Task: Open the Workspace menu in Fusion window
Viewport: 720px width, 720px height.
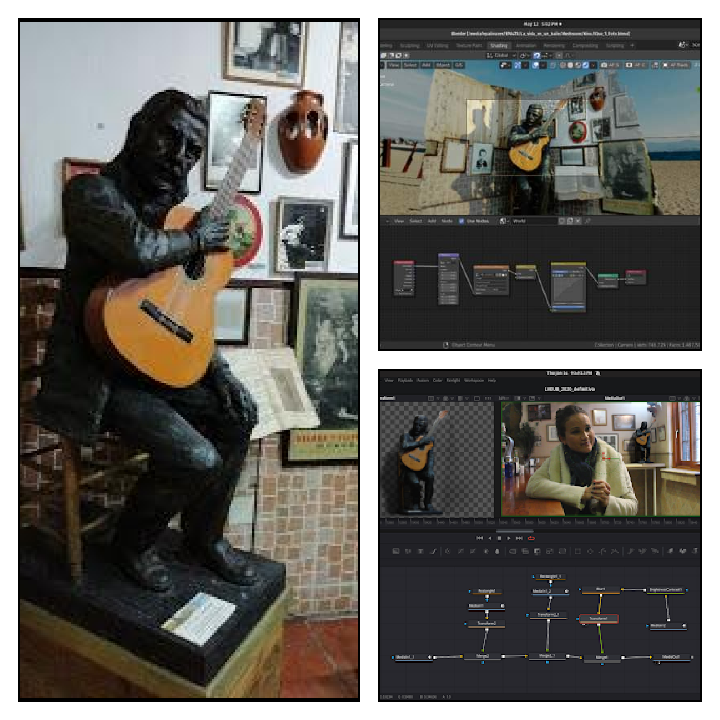Action: click(x=474, y=380)
